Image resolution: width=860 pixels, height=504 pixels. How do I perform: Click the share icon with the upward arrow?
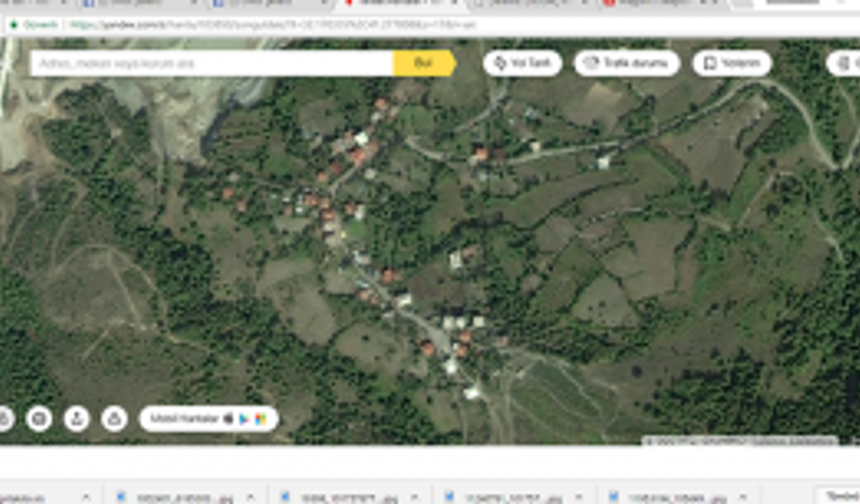(77, 419)
